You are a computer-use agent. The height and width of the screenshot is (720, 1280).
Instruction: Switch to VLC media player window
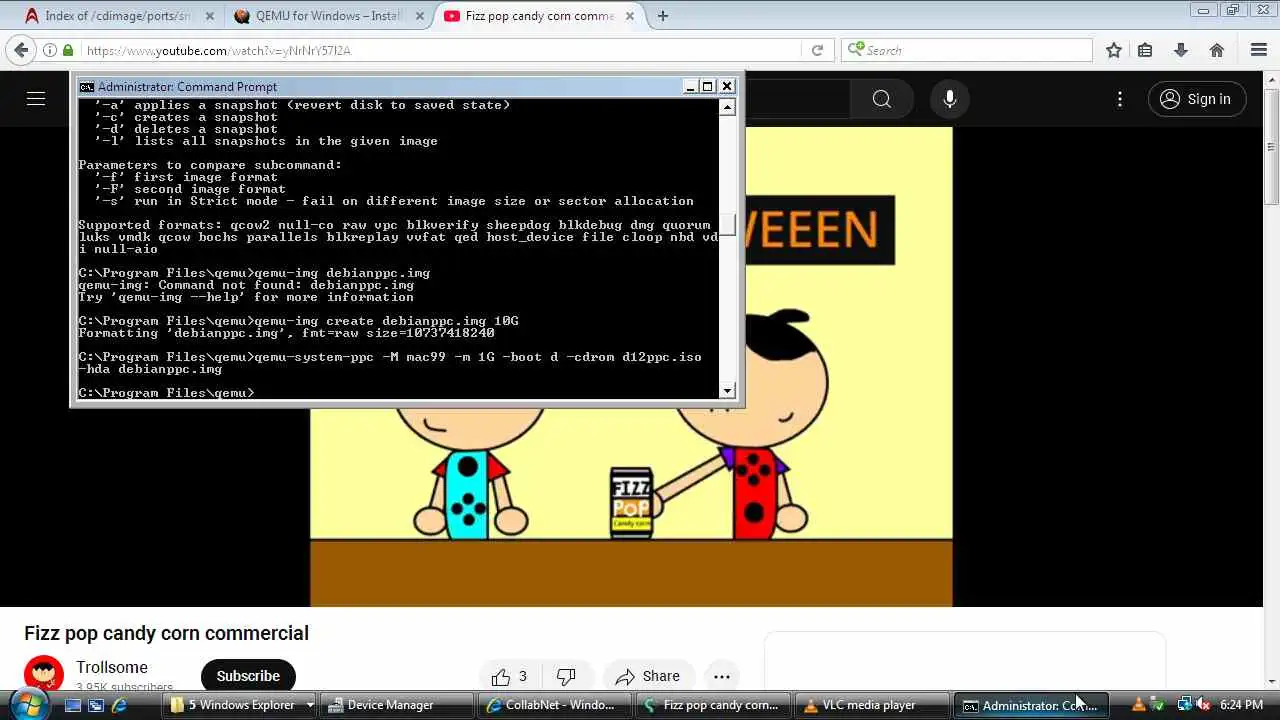click(x=870, y=705)
